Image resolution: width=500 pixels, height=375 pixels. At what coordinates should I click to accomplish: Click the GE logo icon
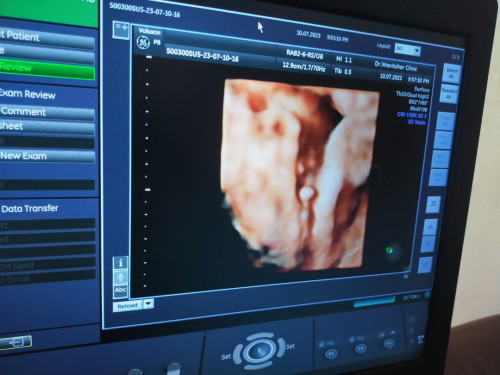click(x=143, y=43)
